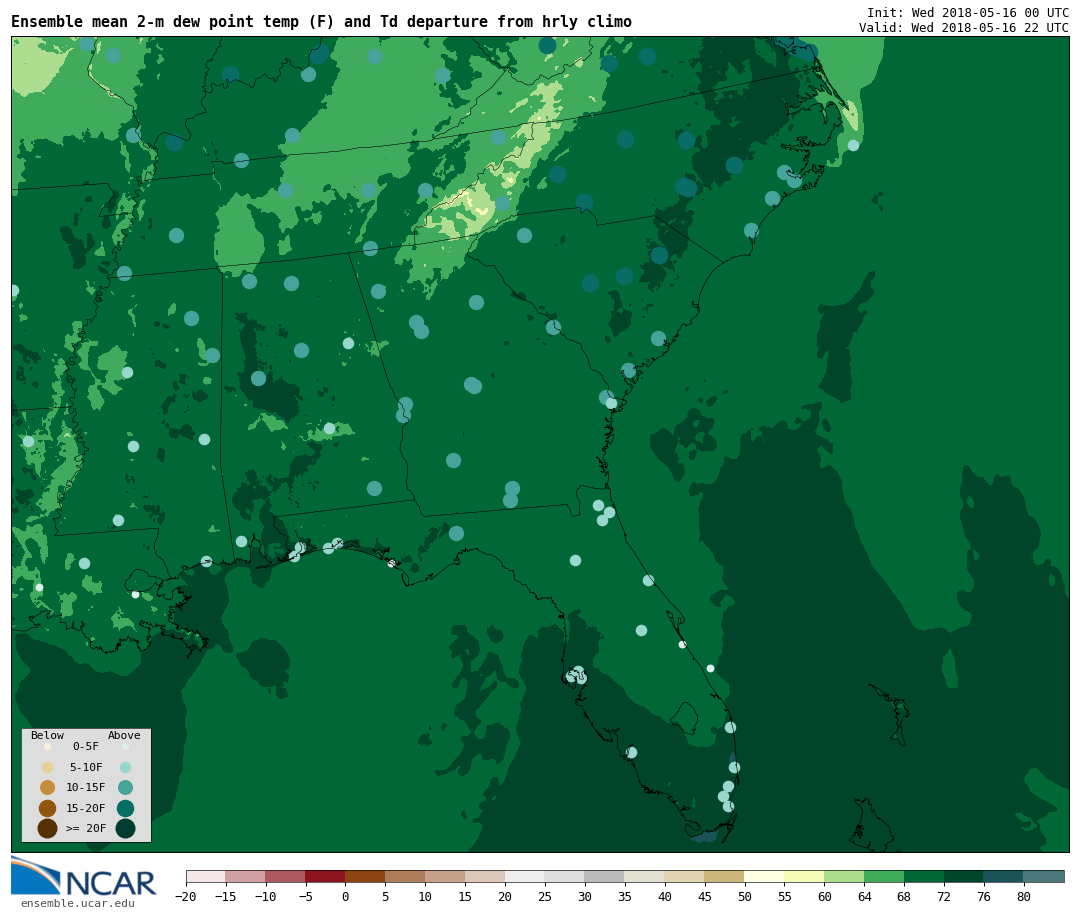Click the 'Above' legend column header
This screenshot has height=915, width=1080.
click(x=124, y=735)
